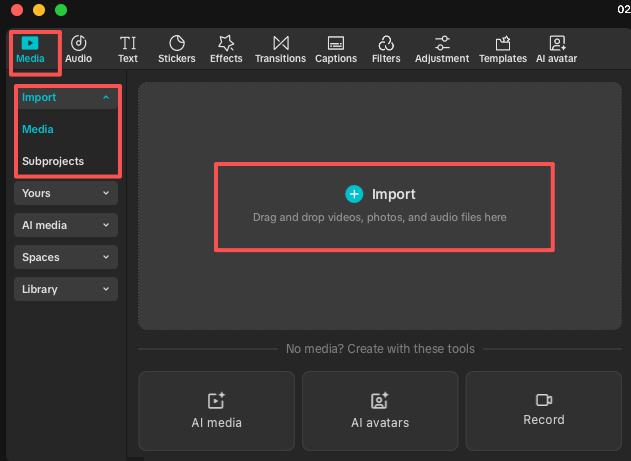Click the green fullscreen window button
Image resolution: width=631 pixels, height=461 pixels.
point(61,10)
